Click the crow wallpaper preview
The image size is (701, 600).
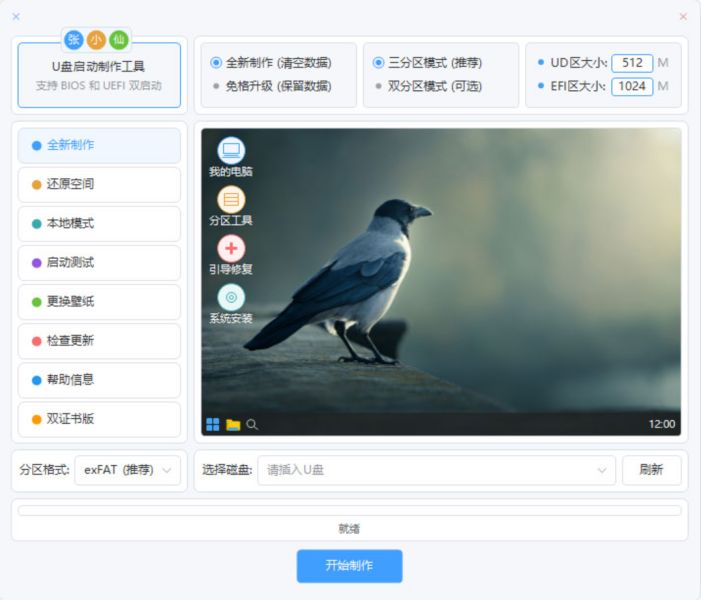441,282
